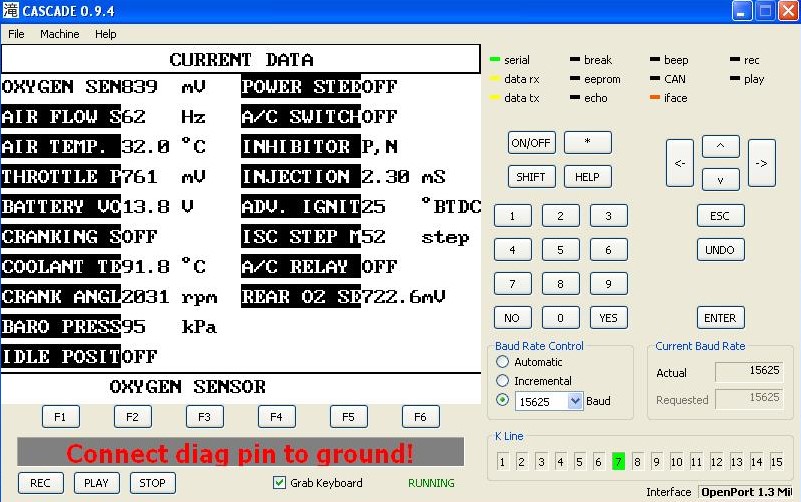Click the HELP keypad button
This screenshot has height=502, width=801.
point(587,177)
